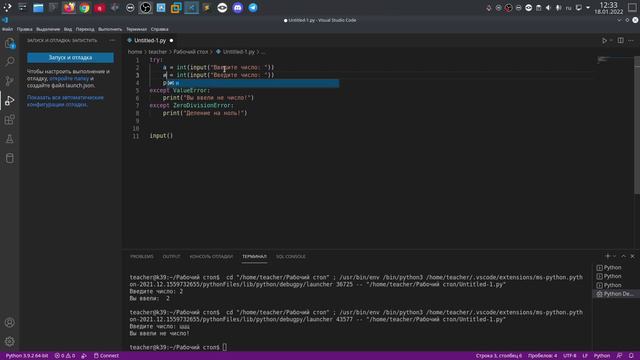Screen dimensions: 640x360
Task: Launch Firefox from the taskbar
Action: (x=69, y=8)
